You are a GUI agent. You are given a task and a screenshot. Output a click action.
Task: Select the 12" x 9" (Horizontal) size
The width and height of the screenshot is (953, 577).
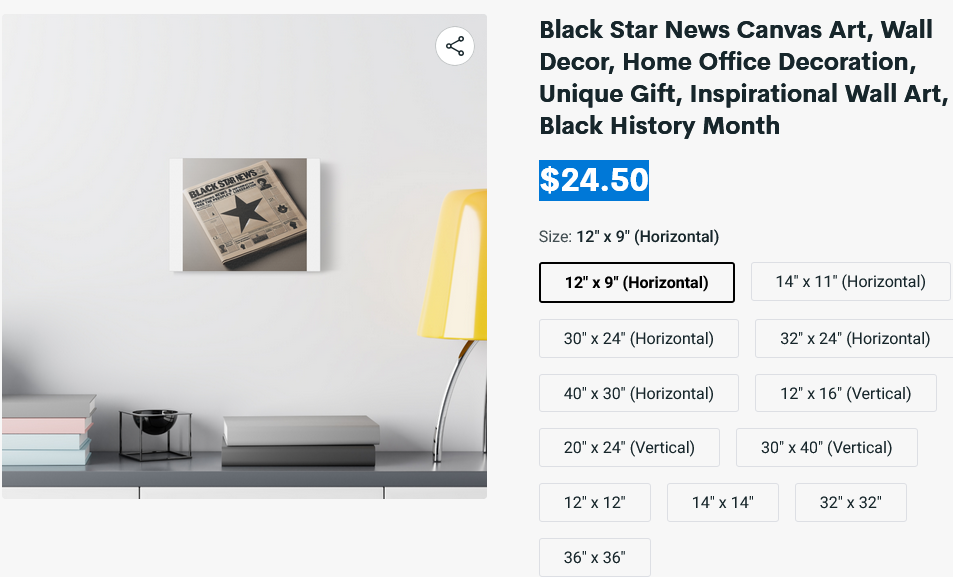coord(637,282)
